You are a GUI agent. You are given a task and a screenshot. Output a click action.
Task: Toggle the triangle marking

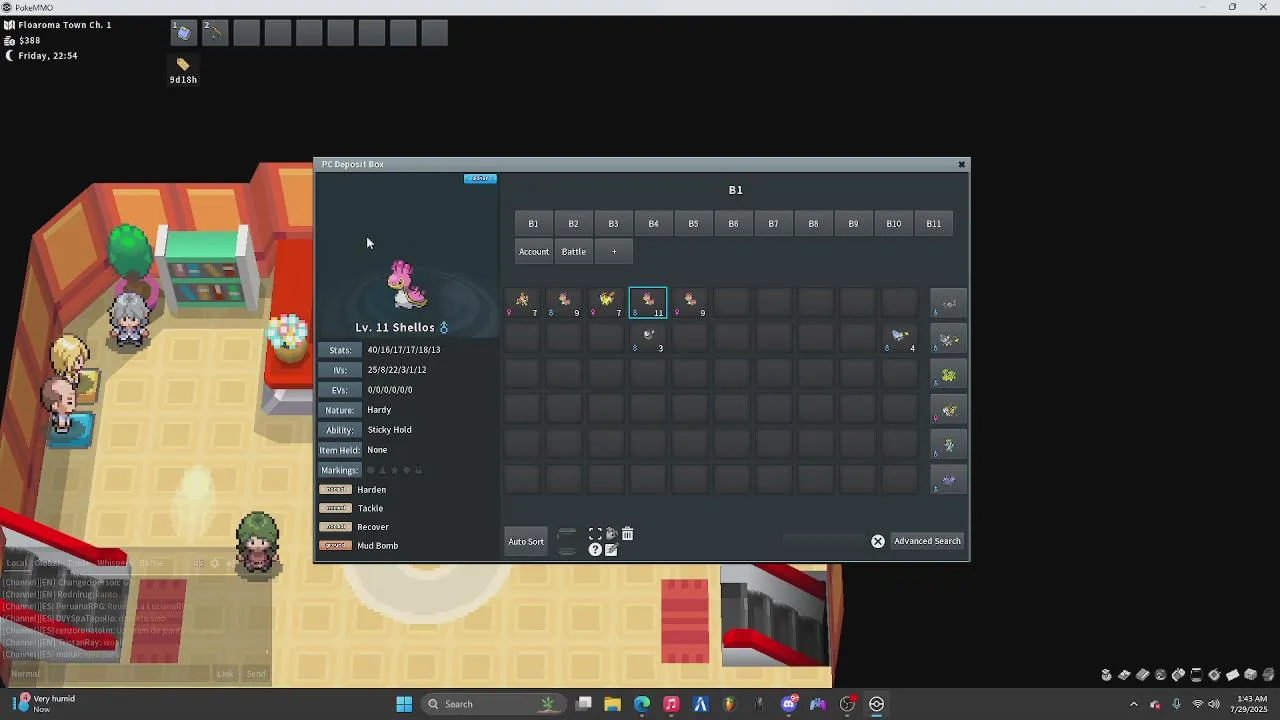[x=382, y=470]
